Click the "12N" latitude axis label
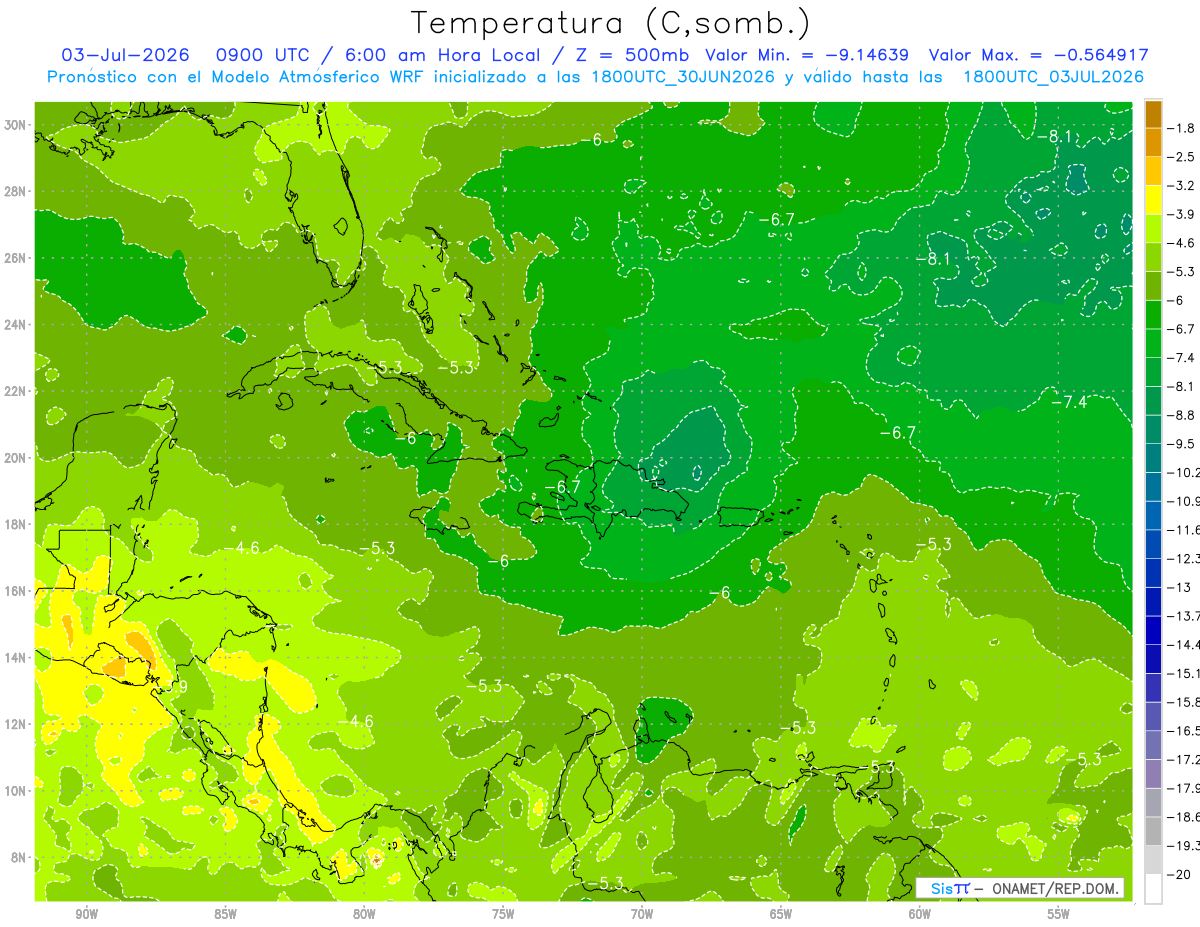1200x927 pixels. coord(15,724)
